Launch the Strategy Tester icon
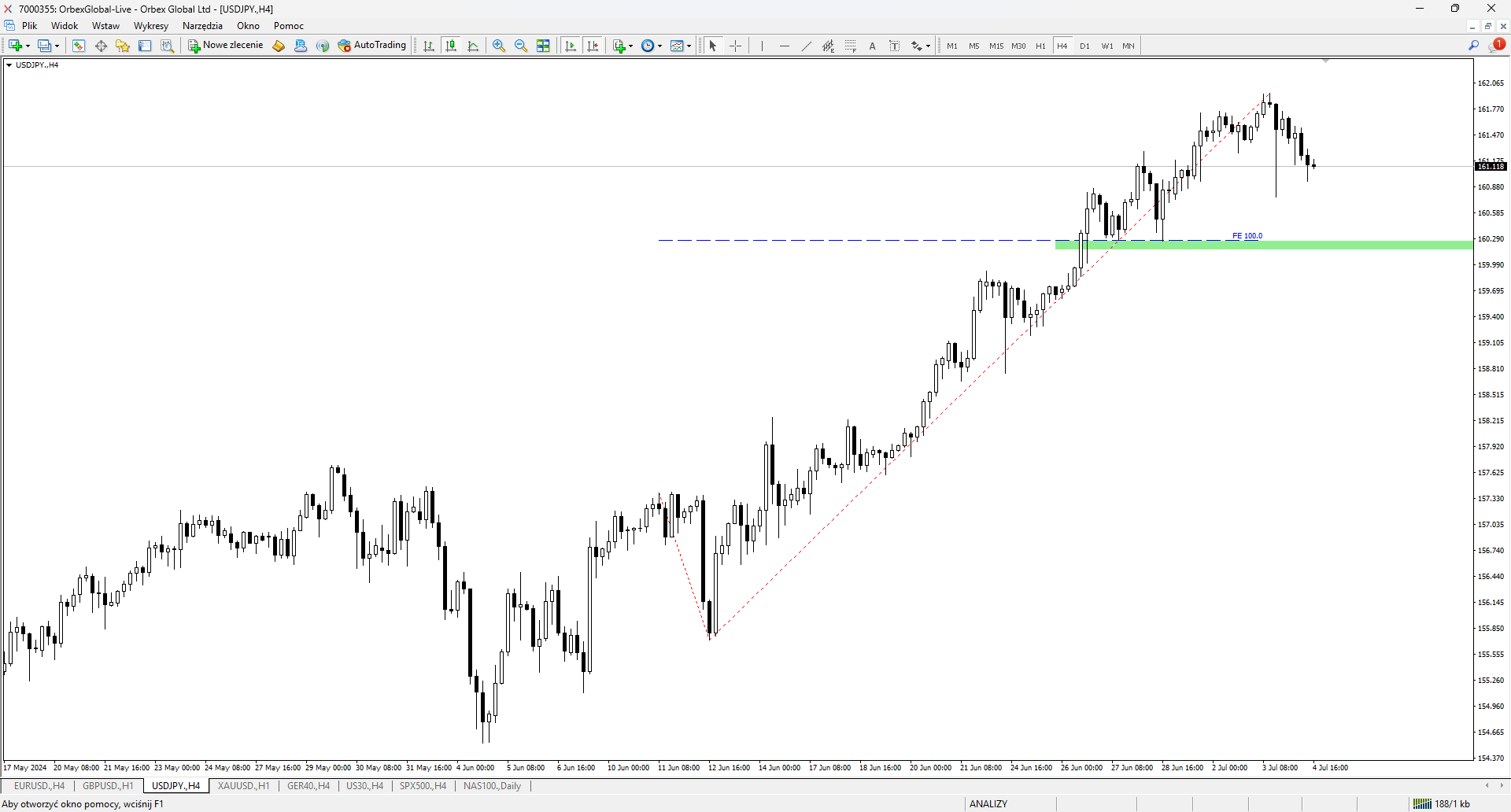Image resolution: width=1511 pixels, height=812 pixels. [167, 46]
